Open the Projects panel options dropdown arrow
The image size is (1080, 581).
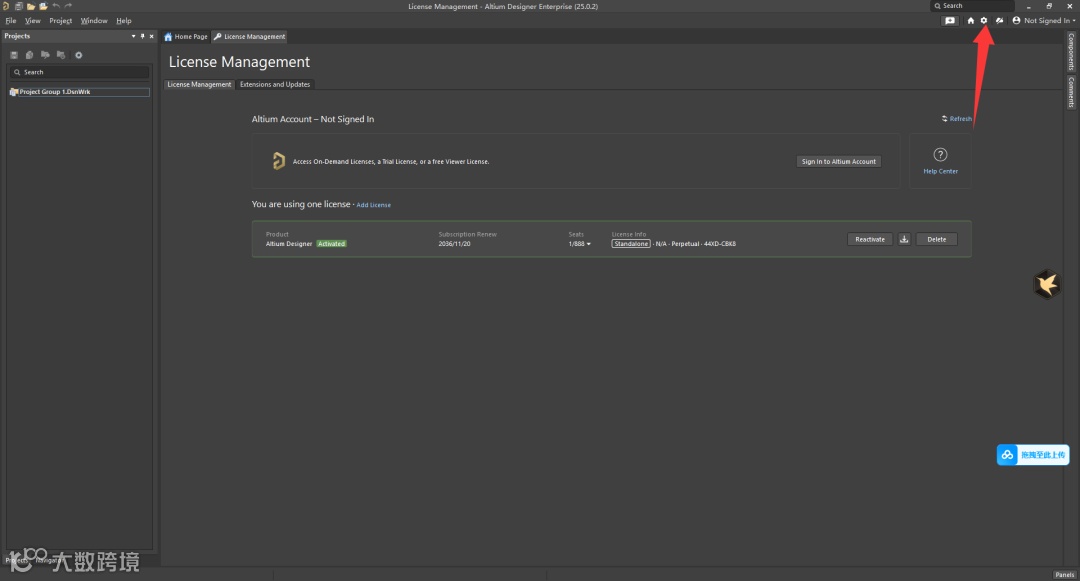(133, 36)
